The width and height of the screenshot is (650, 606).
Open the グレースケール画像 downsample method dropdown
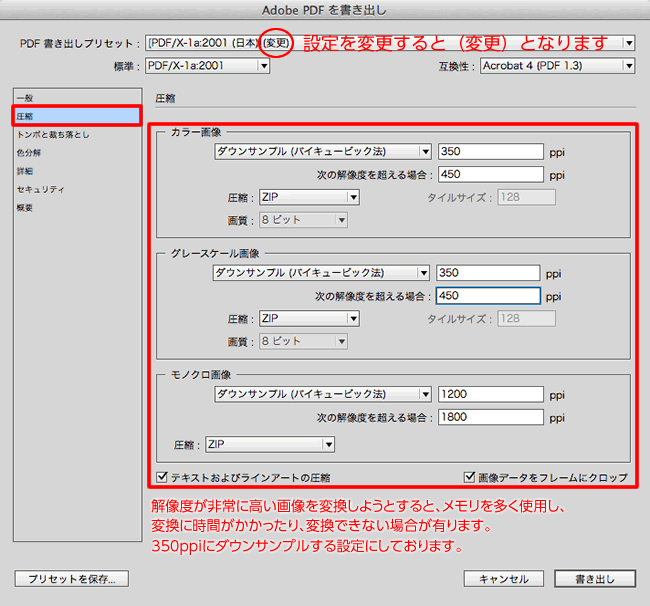coord(321,273)
